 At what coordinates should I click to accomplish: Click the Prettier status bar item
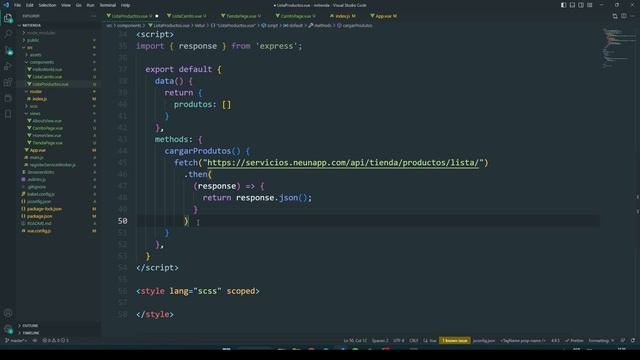coord(574,340)
